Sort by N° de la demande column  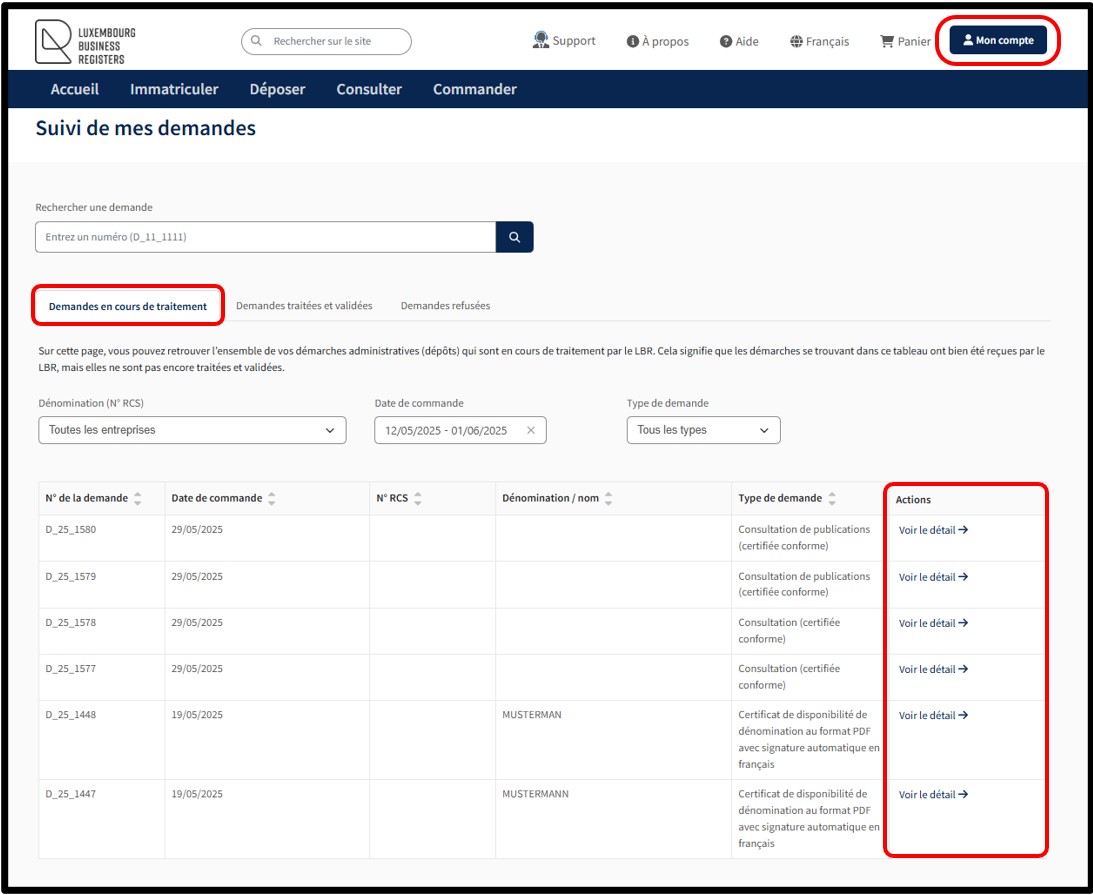(x=137, y=498)
